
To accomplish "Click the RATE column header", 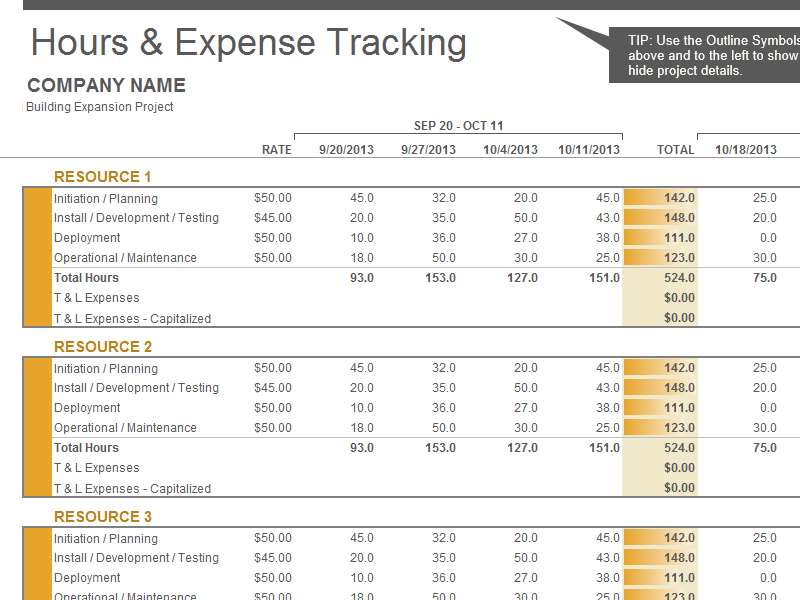I will tap(276, 150).
